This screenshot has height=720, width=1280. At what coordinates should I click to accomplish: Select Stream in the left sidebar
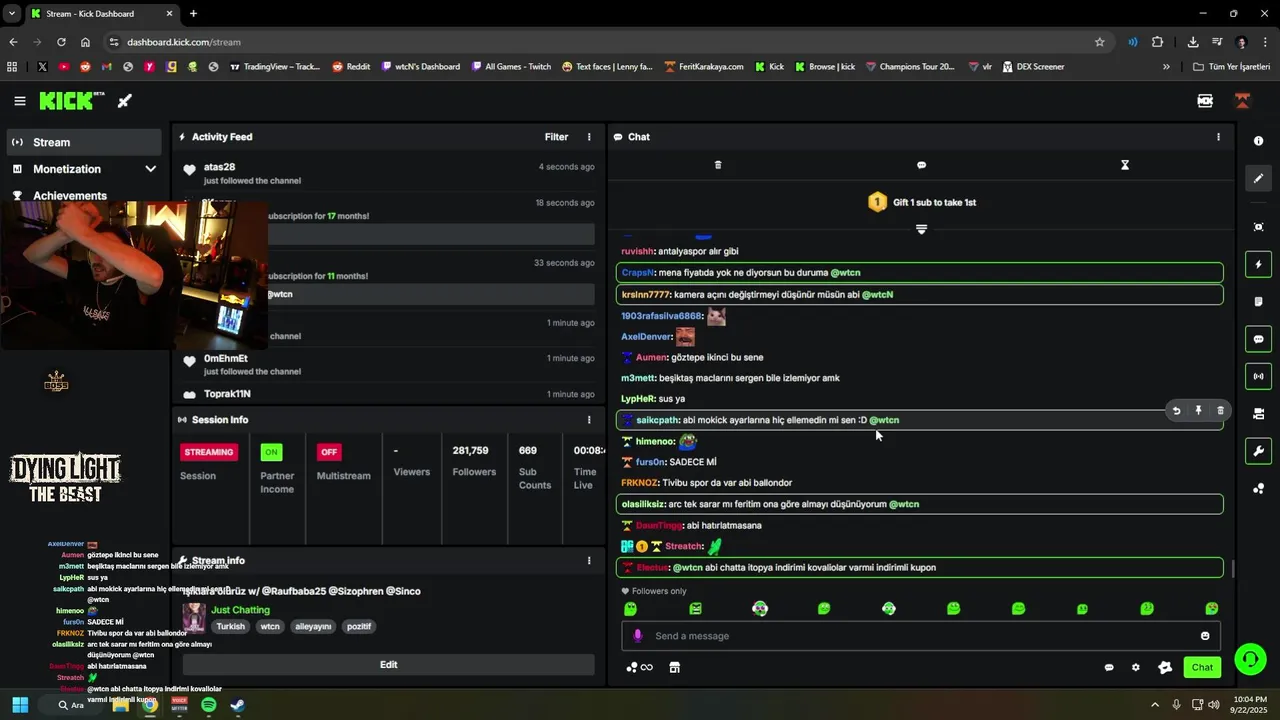tap(84, 142)
